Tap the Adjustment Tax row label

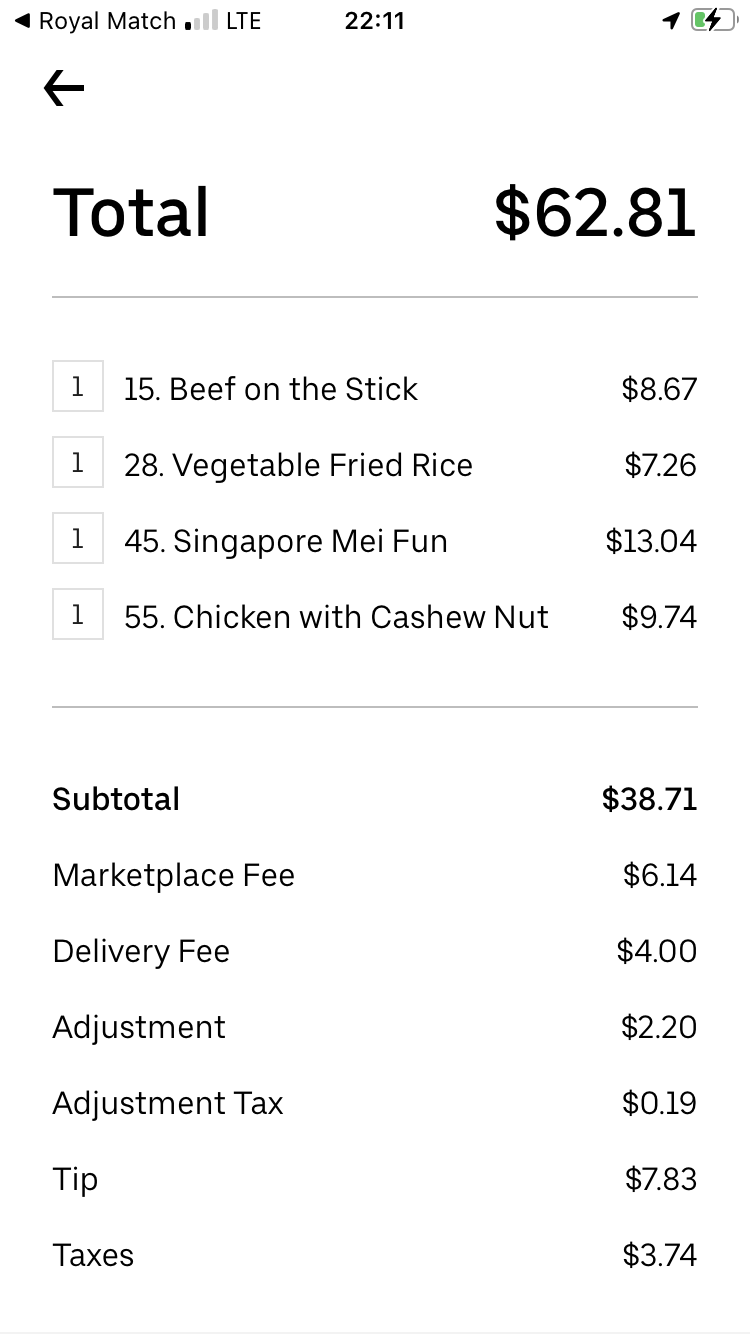pos(168,1103)
